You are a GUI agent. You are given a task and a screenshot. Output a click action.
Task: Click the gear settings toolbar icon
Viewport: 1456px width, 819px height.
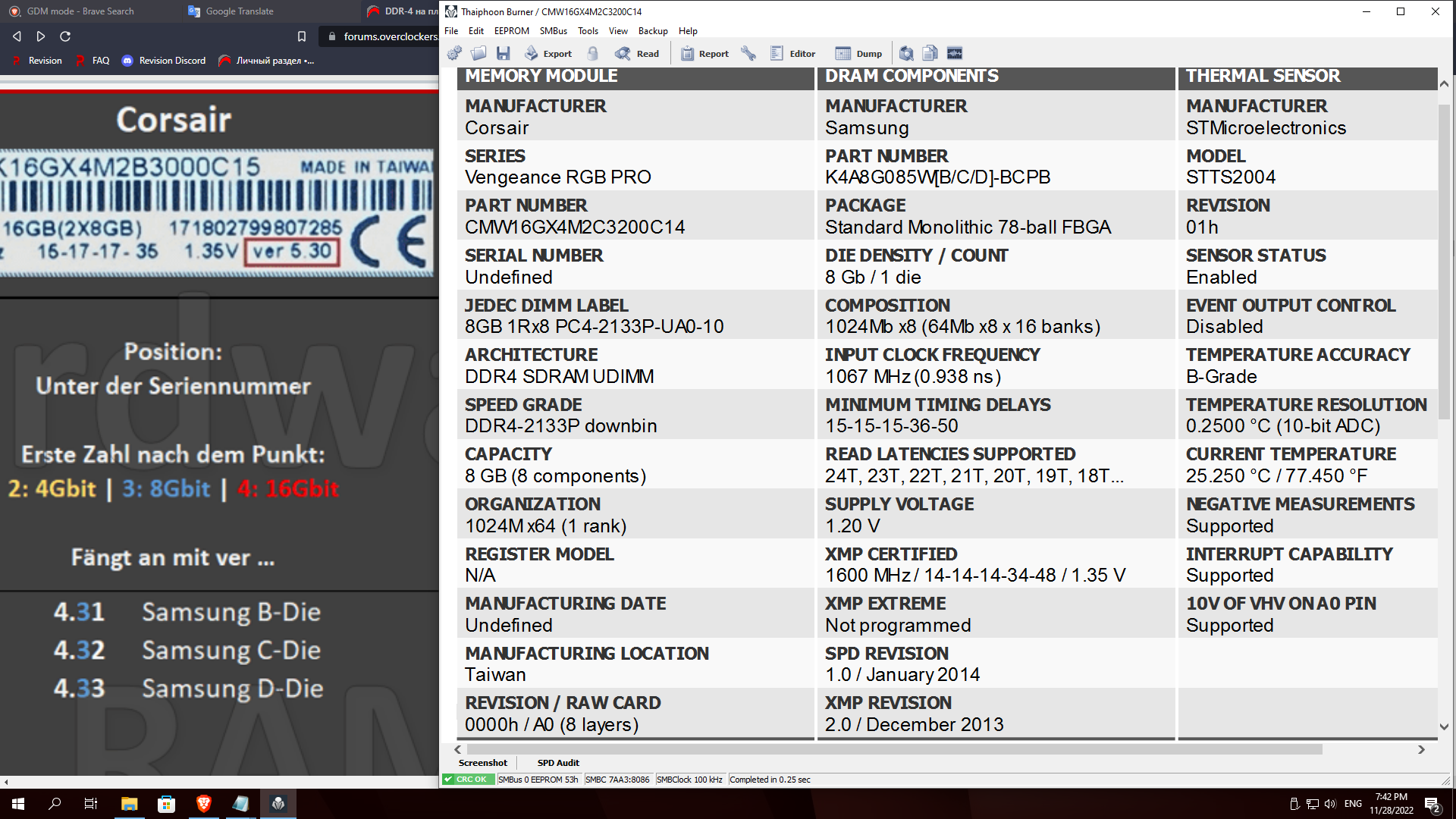point(454,53)
